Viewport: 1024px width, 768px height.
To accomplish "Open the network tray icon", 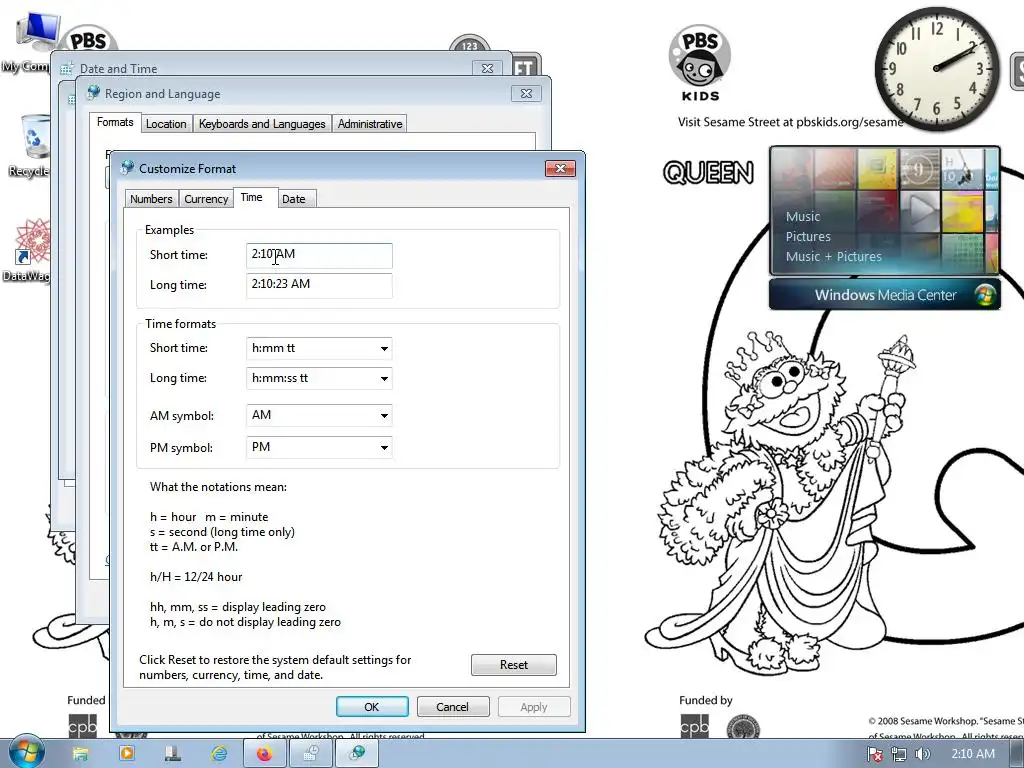I will click(899, 754).
